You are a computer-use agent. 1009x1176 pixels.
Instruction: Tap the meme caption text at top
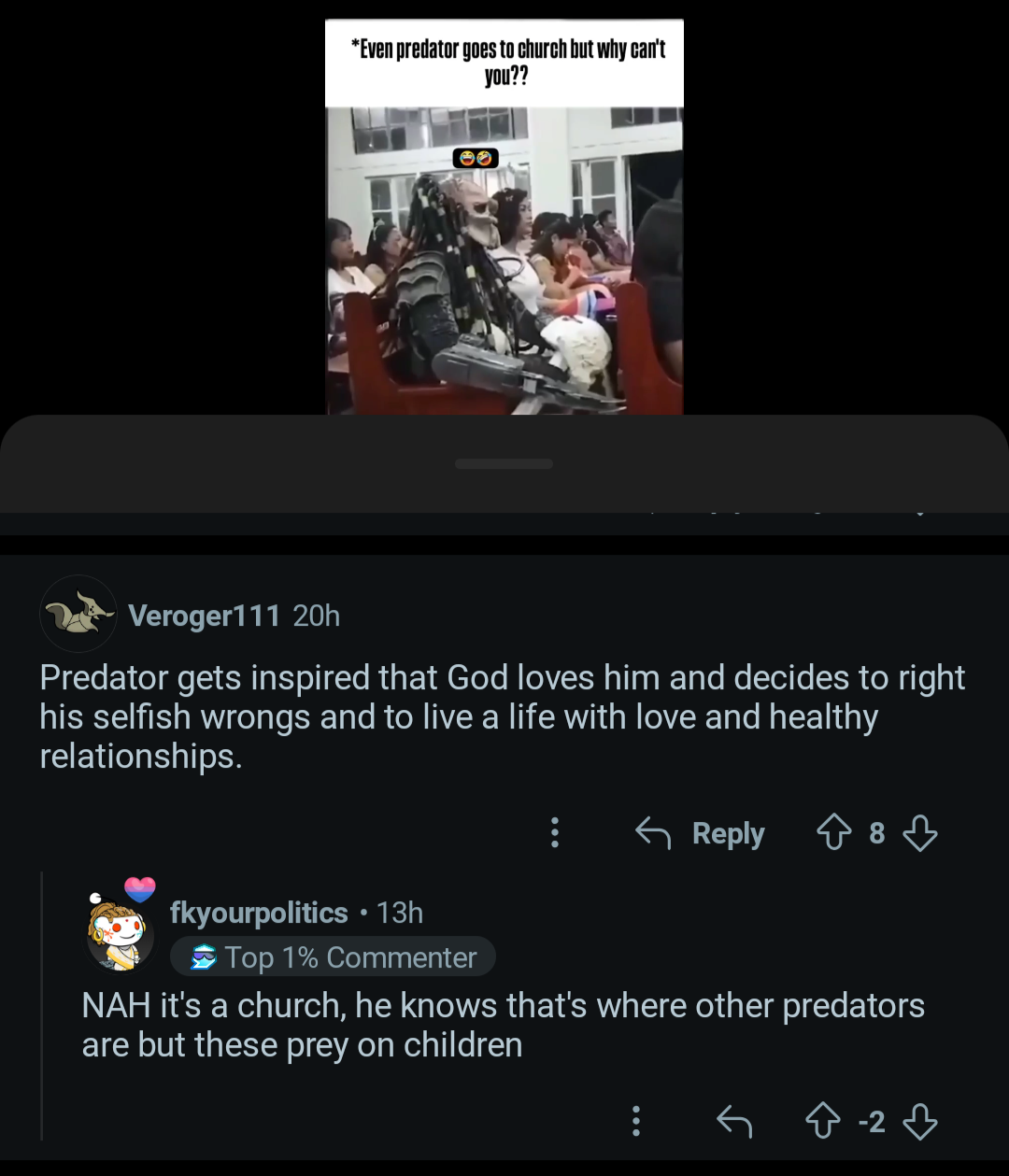506,62
